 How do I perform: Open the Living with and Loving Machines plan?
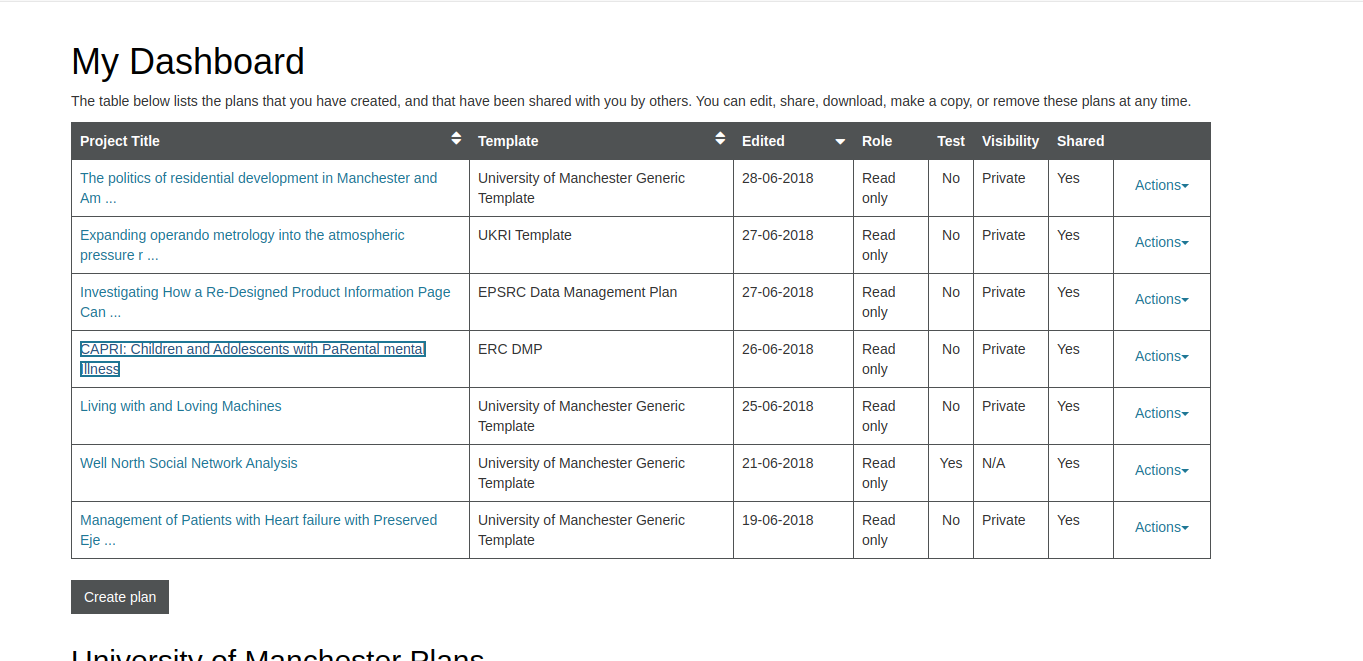click(x=180, y=406)
